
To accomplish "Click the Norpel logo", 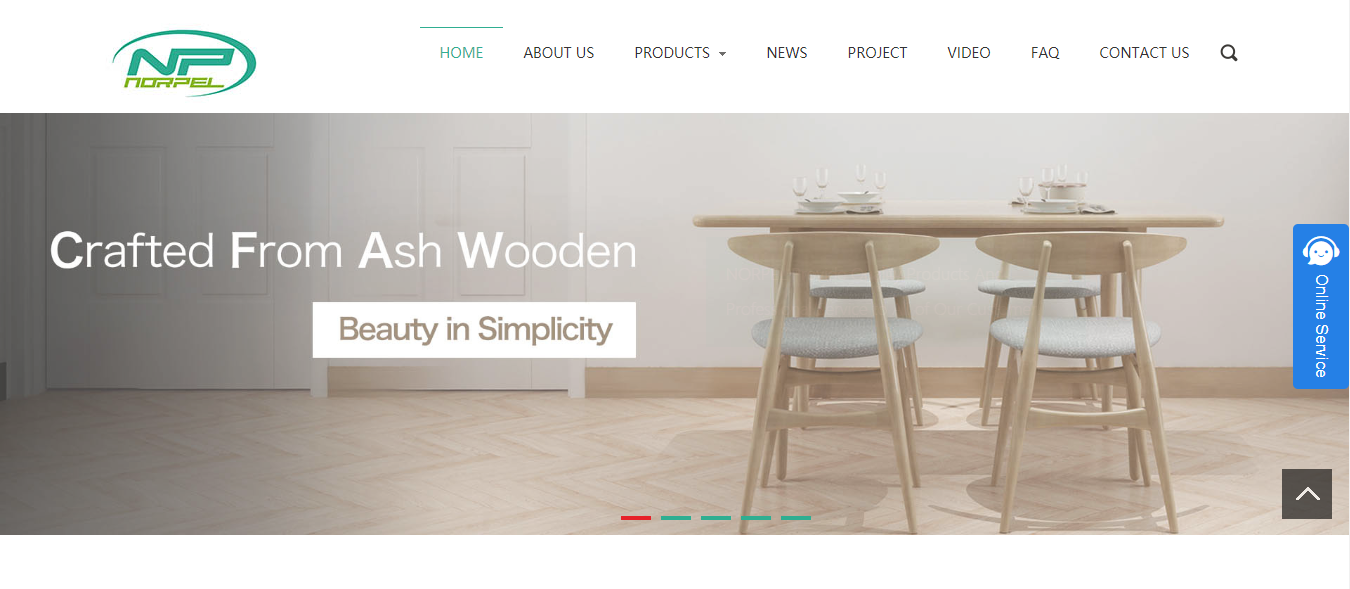I will (x=184, y=62).
